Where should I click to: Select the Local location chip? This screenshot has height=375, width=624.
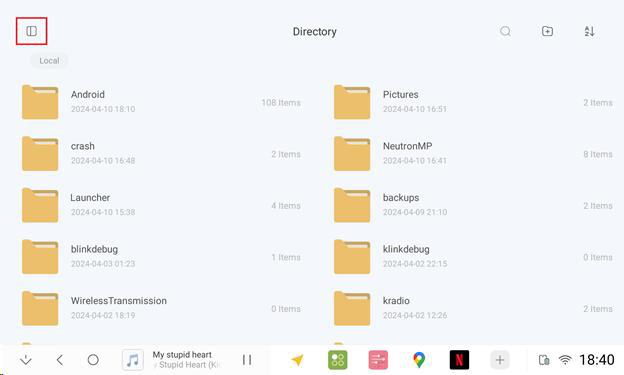point(49,61)
